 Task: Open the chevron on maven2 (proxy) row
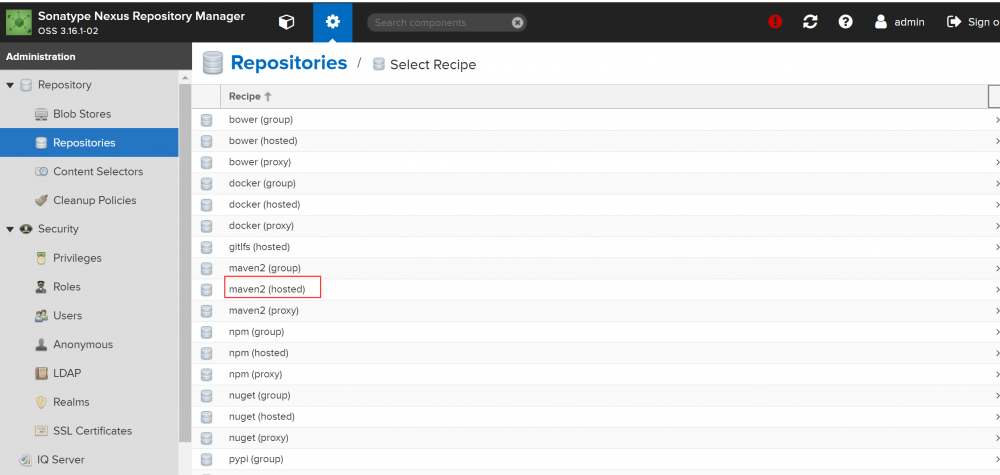[x=996, y=311]
